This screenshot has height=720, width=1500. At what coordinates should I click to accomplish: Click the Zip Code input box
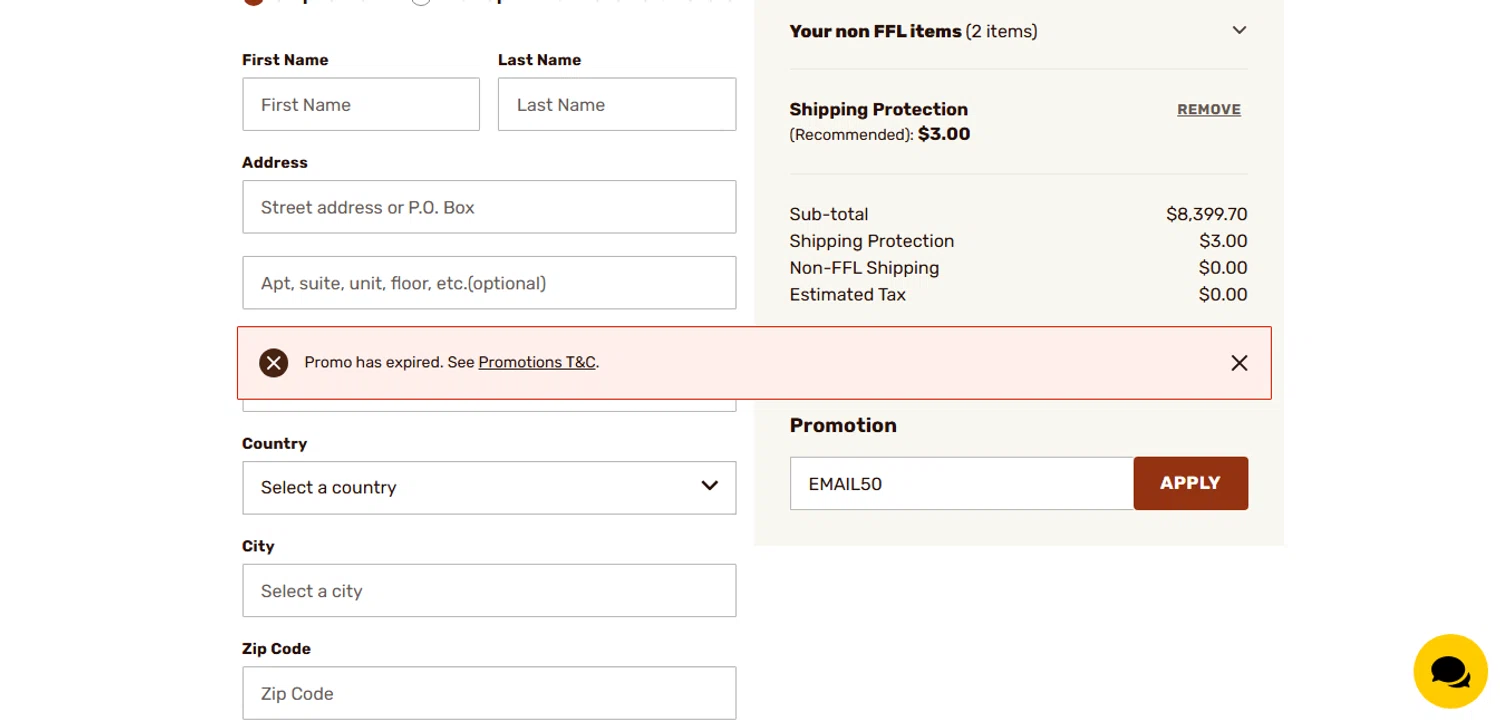(x=488, y=693)
